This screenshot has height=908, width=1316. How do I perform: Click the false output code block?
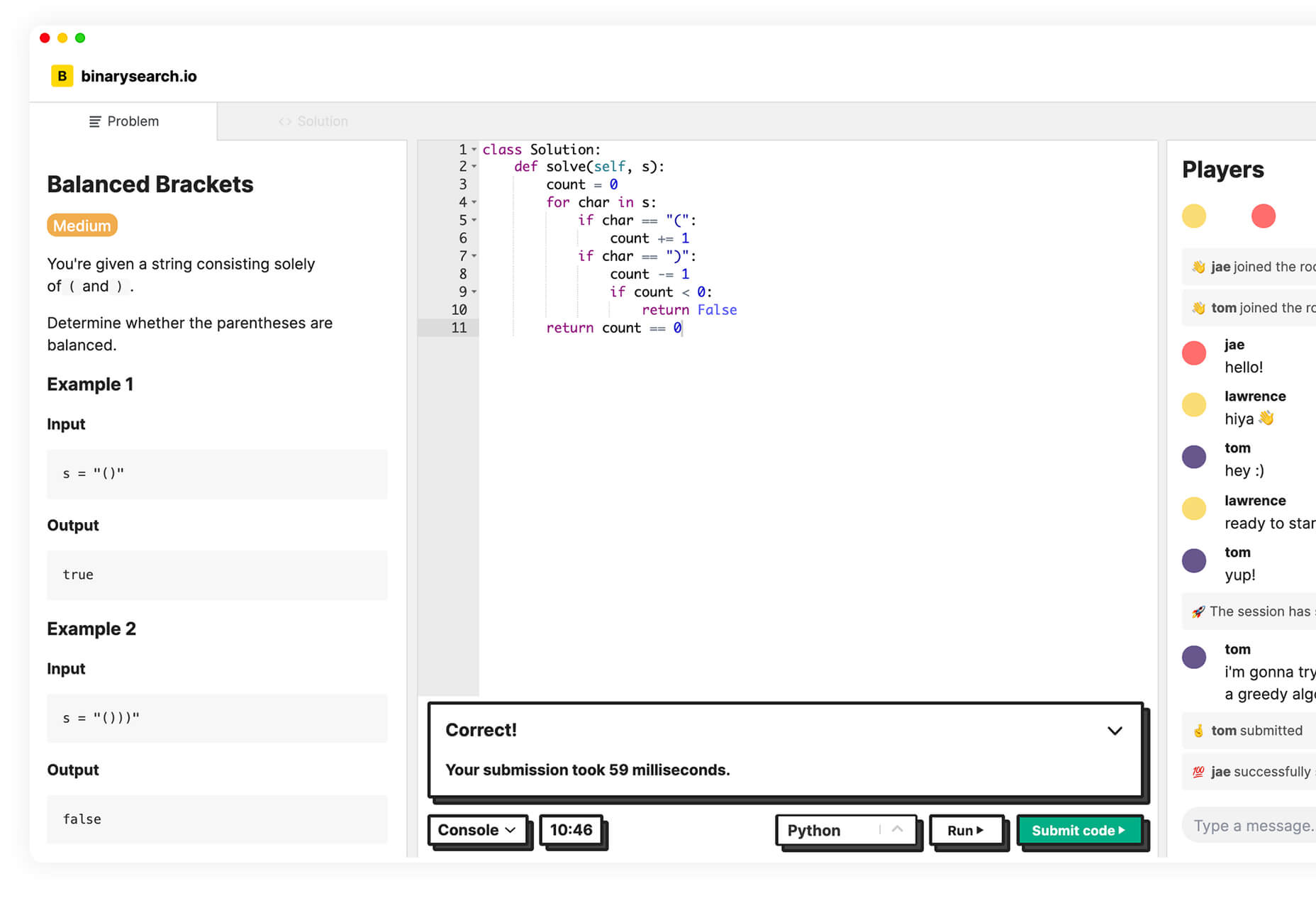coord(217,819)
